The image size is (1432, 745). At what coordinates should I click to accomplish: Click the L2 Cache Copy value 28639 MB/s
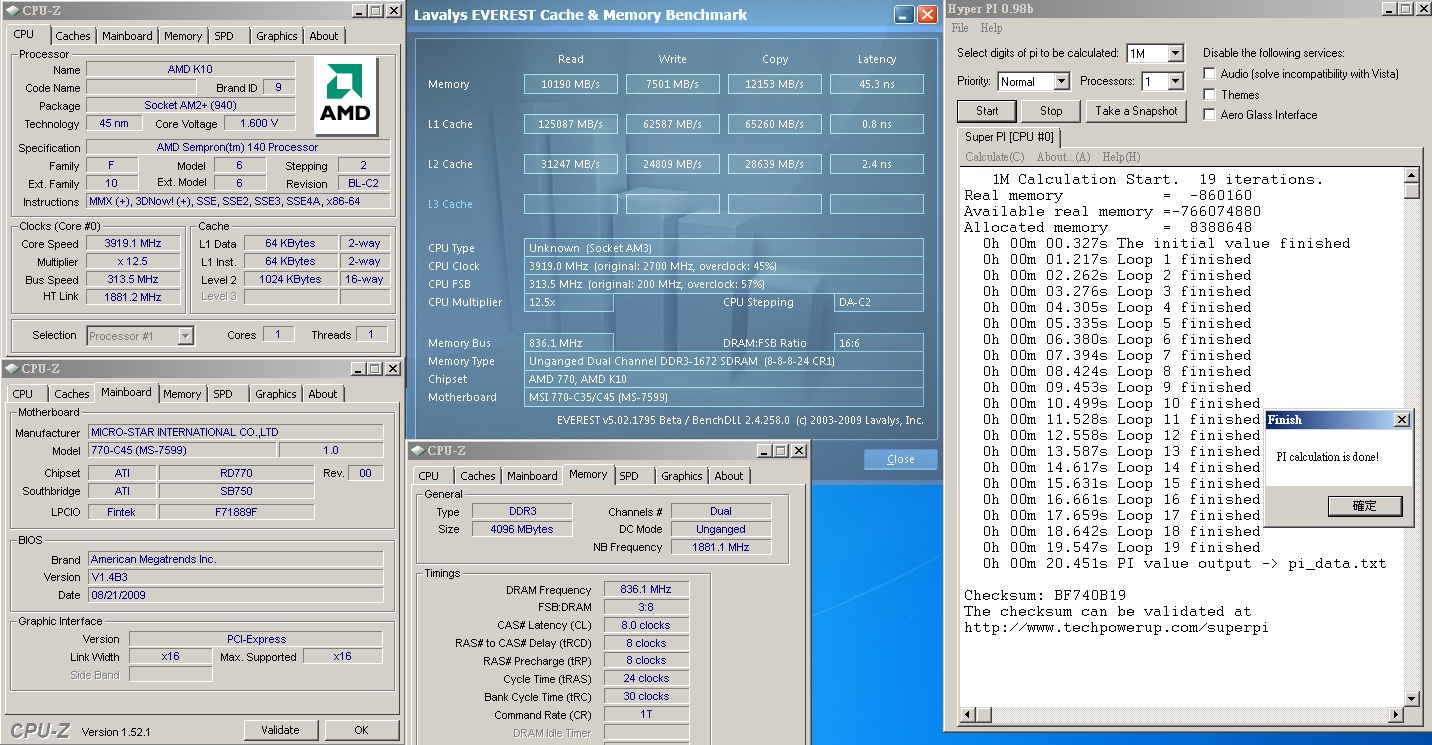tap(775, 165)
